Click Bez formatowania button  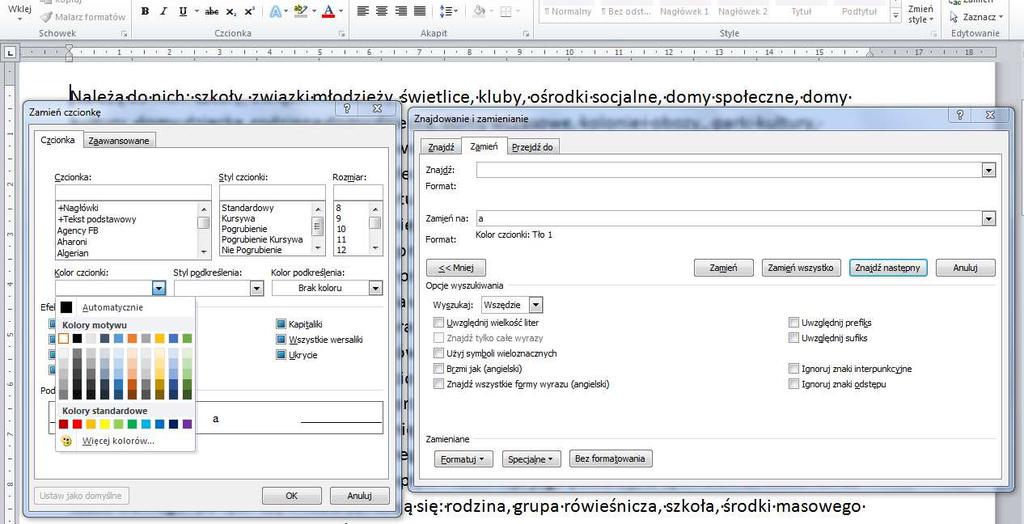click(x=611, y=459)
